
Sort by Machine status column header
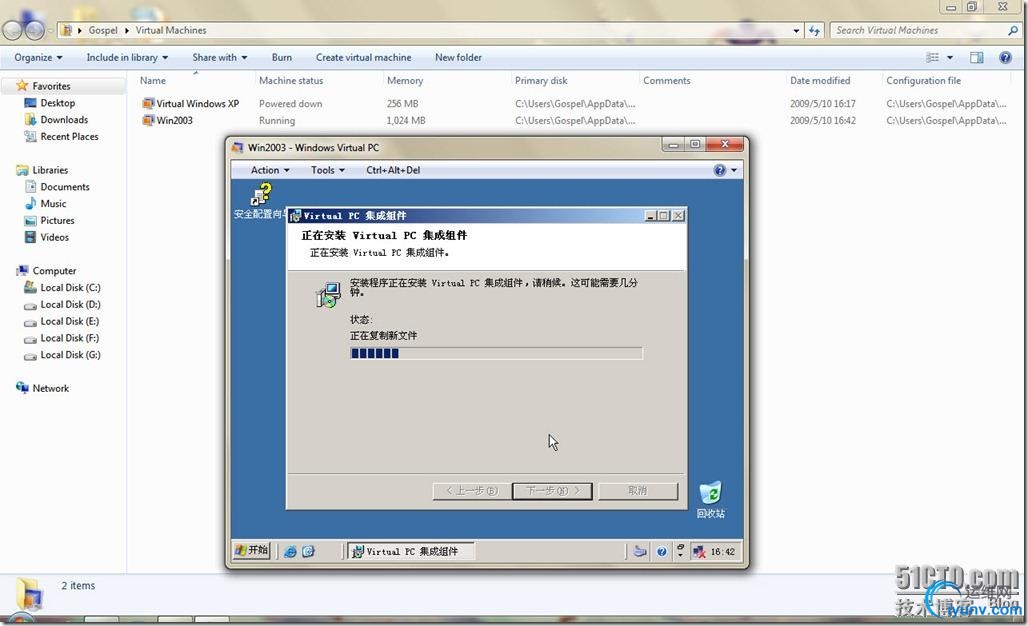pos(291,81)
